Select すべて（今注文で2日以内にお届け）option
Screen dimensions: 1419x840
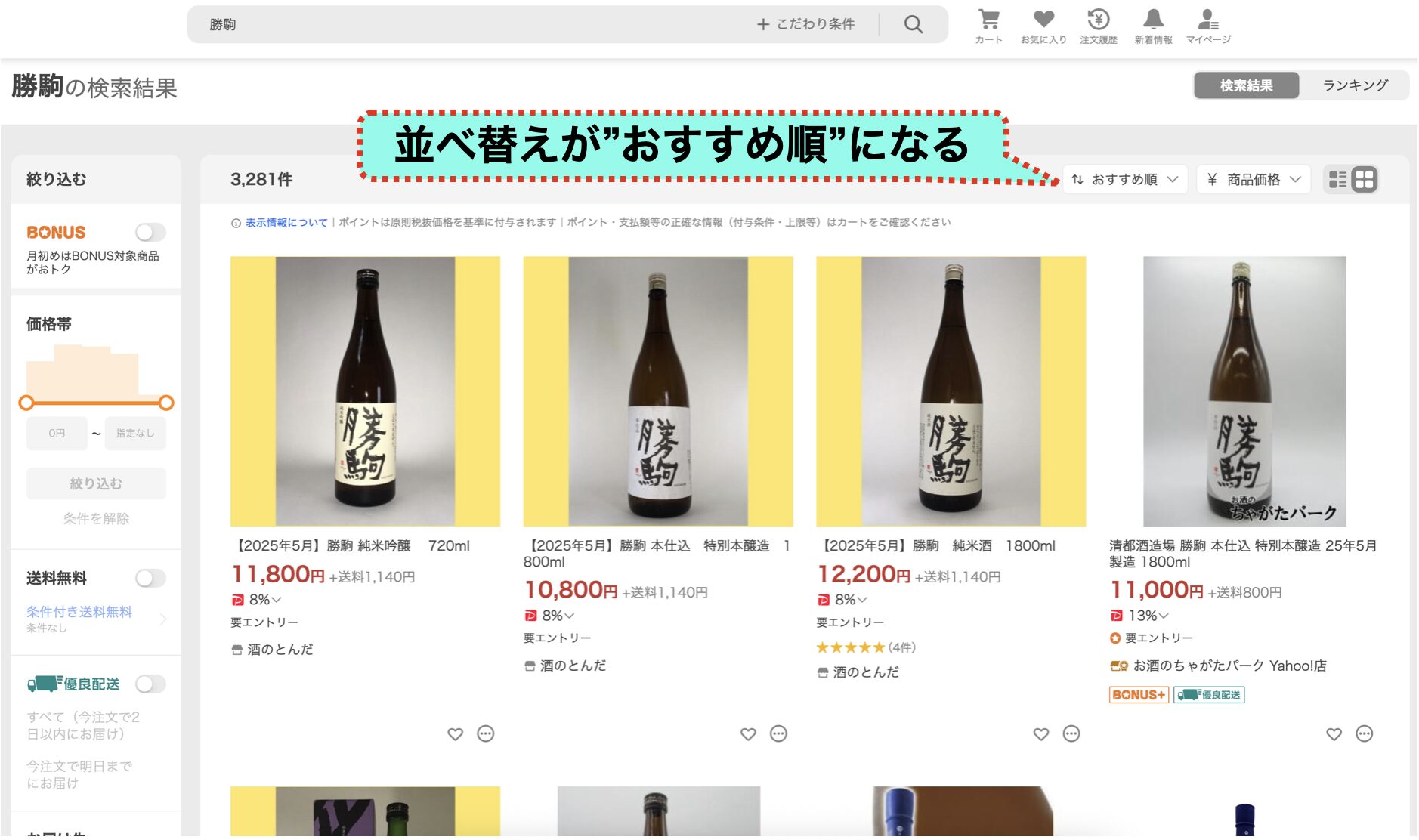pyautogui.click(x=83, y=726)
